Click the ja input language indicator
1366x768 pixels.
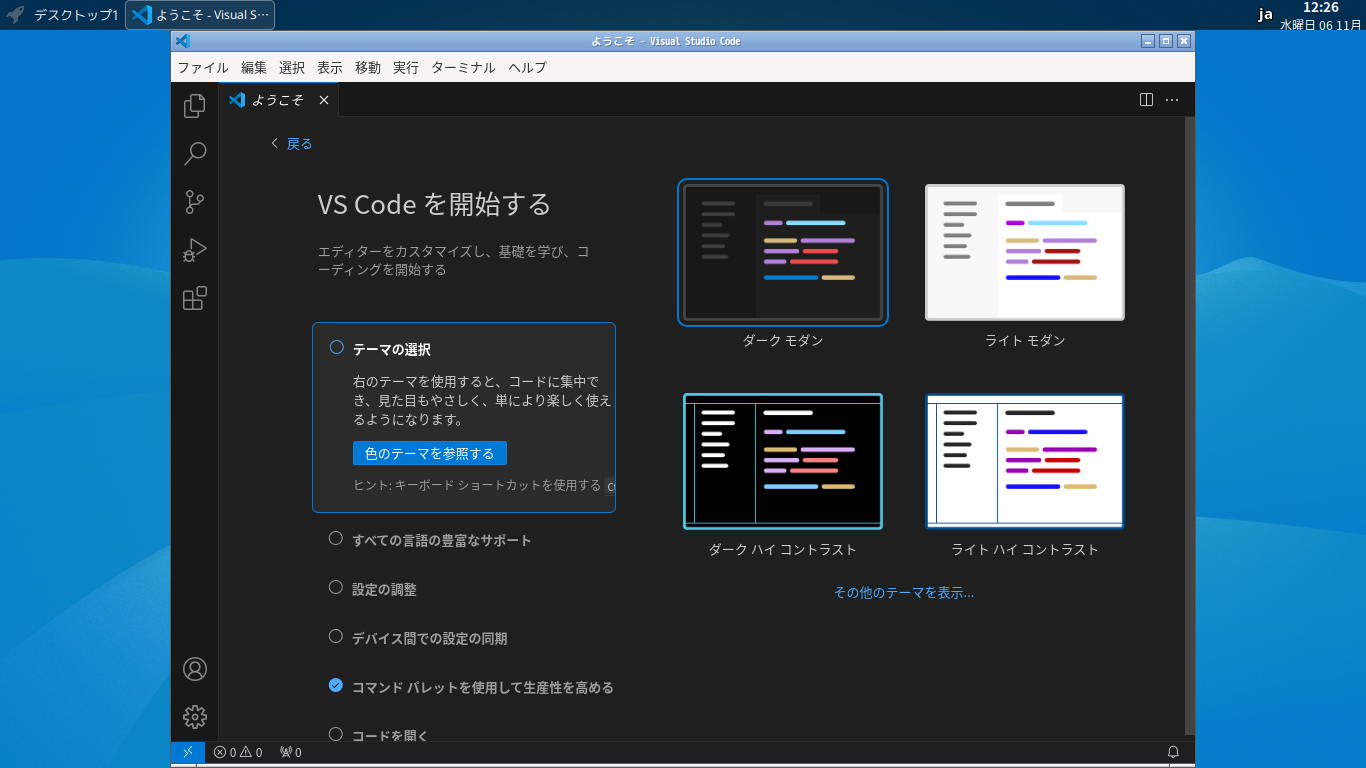(x=1265, y=15)
